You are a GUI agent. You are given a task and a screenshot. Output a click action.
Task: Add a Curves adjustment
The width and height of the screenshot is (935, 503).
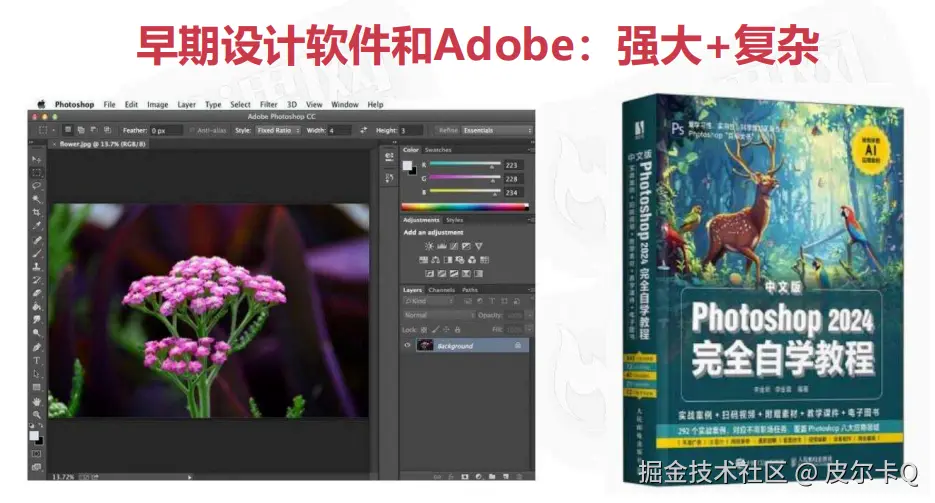coord(454,246)
